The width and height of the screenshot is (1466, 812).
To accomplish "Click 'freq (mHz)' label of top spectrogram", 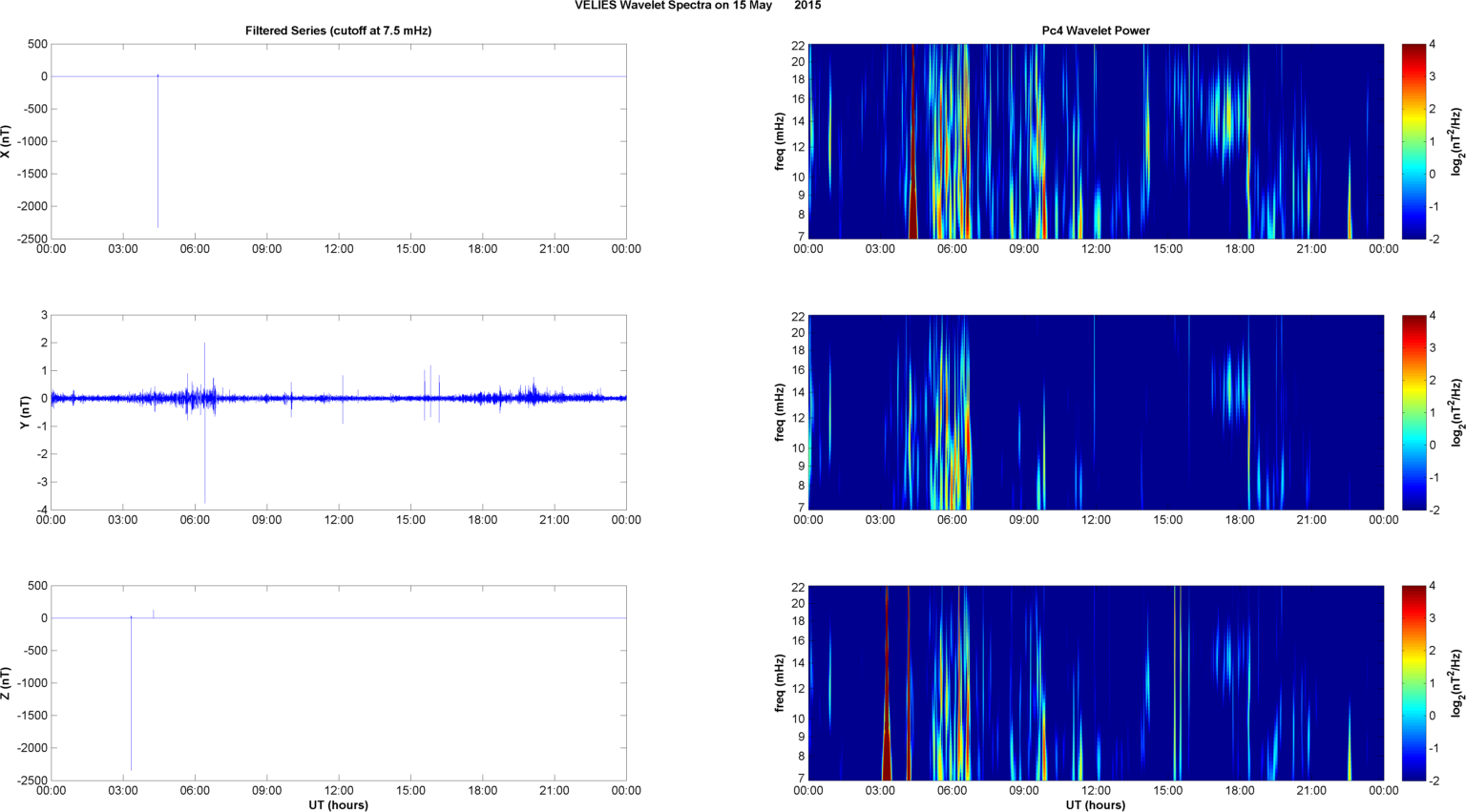I will pos(780,141).
